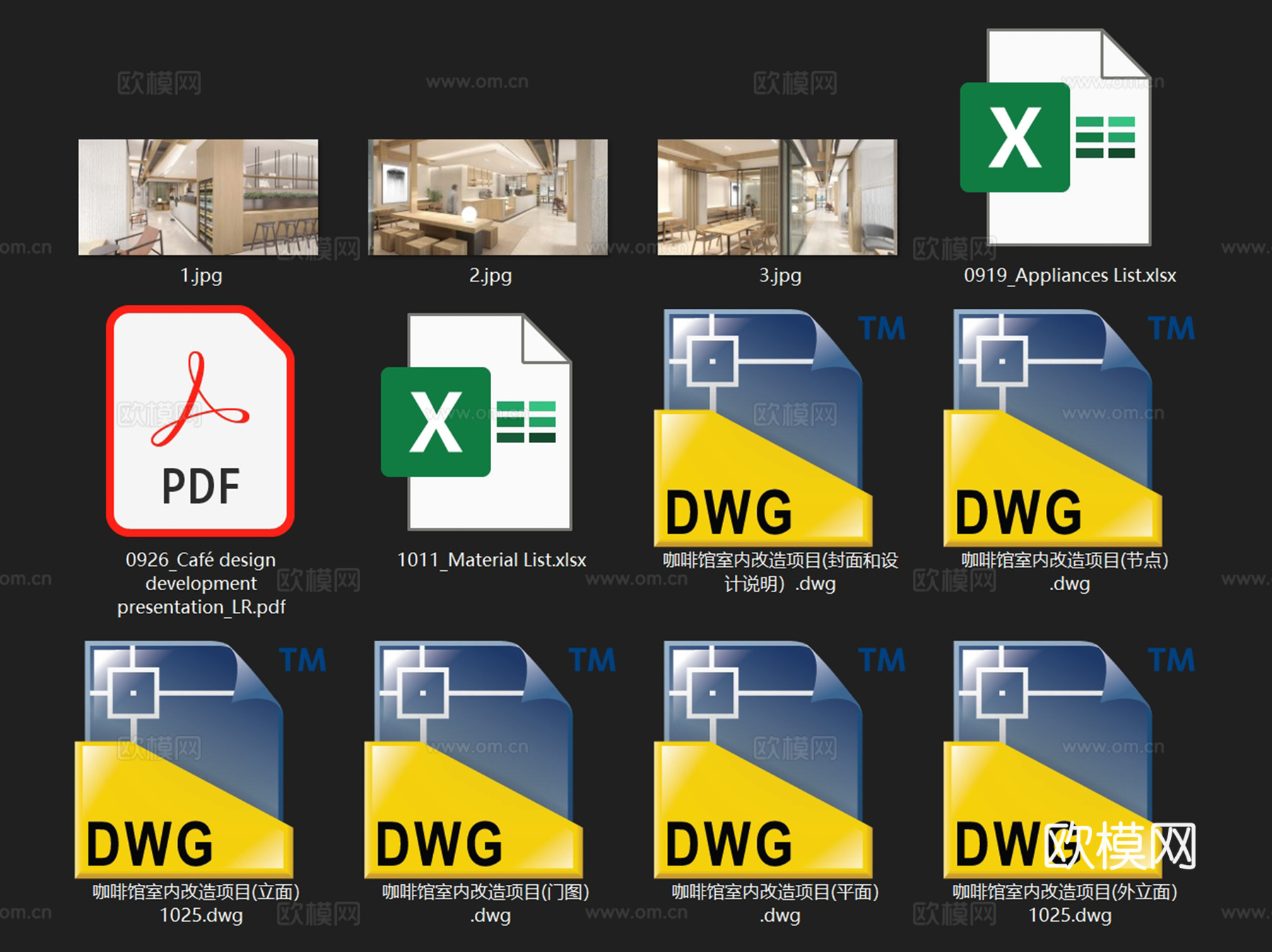Screen dimensions: 1272x952
Task: Click the DWG icon for 封面和设计说明 file
Action: (x=763, y=428)
